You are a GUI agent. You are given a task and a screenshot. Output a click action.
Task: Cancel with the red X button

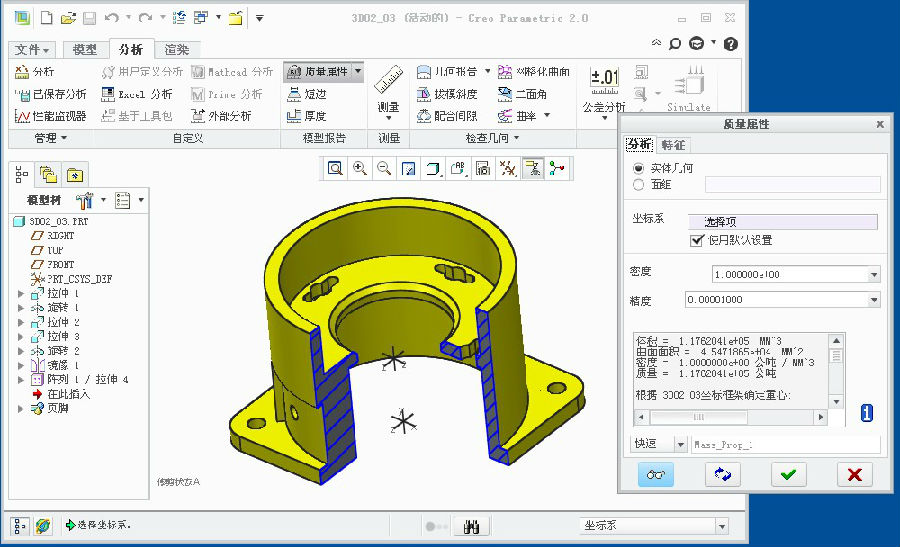853,475
